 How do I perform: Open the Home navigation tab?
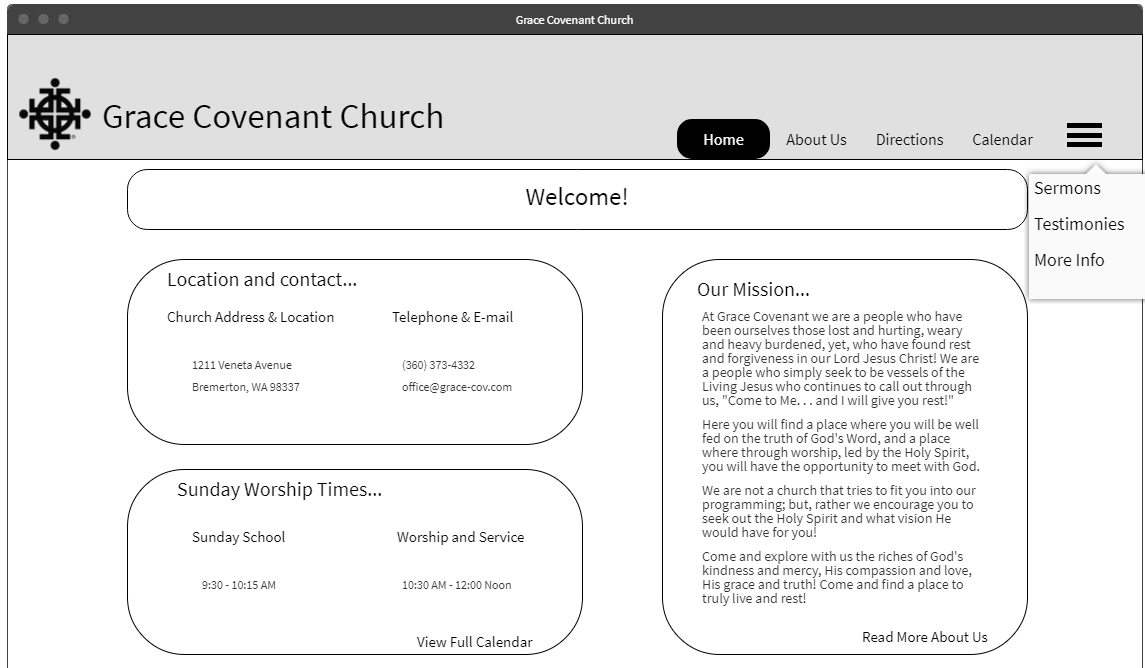click(723, 139)
